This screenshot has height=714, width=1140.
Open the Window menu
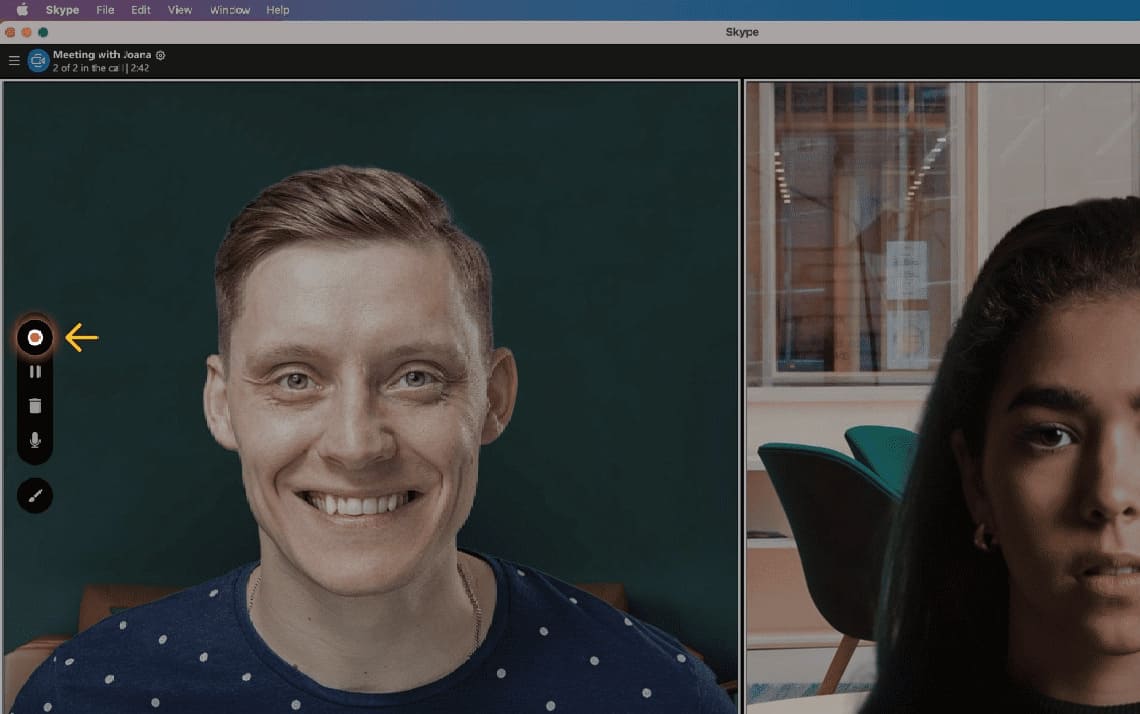(x=229, y=10)
